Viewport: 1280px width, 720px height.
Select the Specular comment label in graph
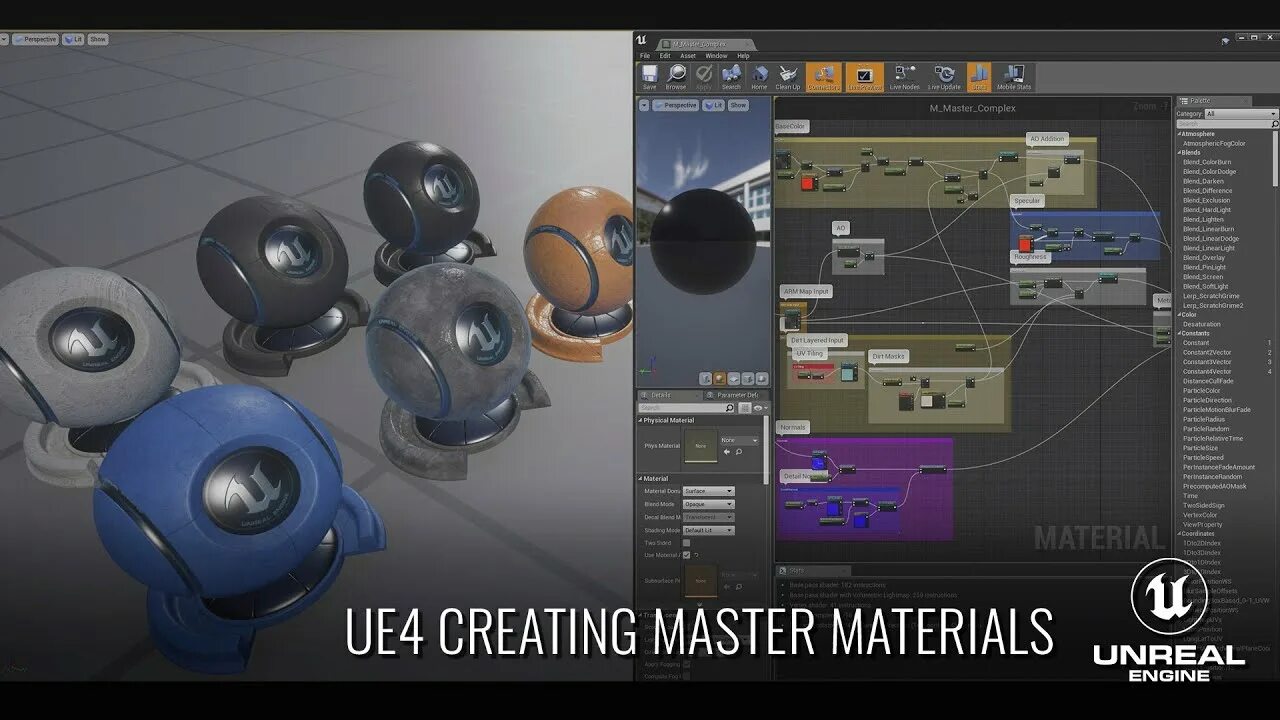[x=1028, y=201]
